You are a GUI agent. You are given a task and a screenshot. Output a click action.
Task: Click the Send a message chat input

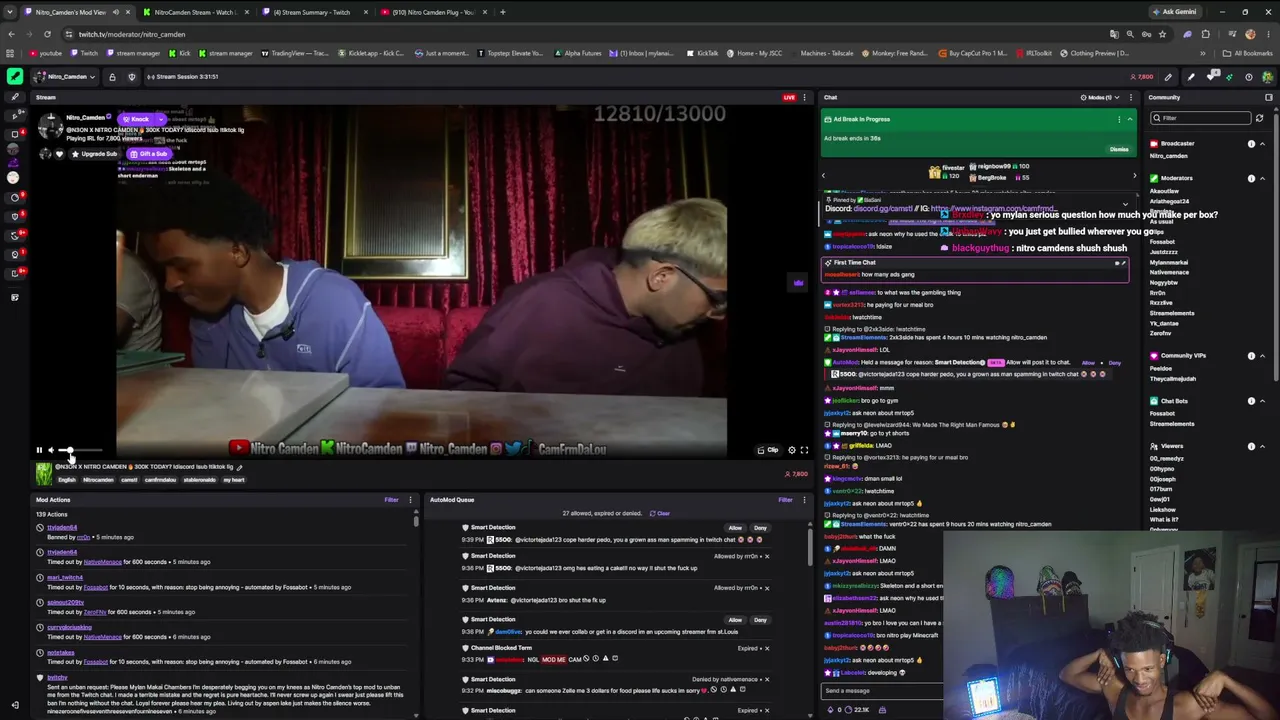[882, 691]
